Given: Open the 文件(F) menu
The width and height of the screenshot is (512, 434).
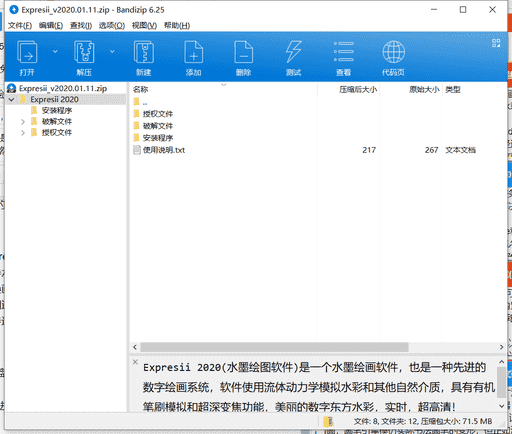Looking at the screenshot, I should [x=20, y=26].
